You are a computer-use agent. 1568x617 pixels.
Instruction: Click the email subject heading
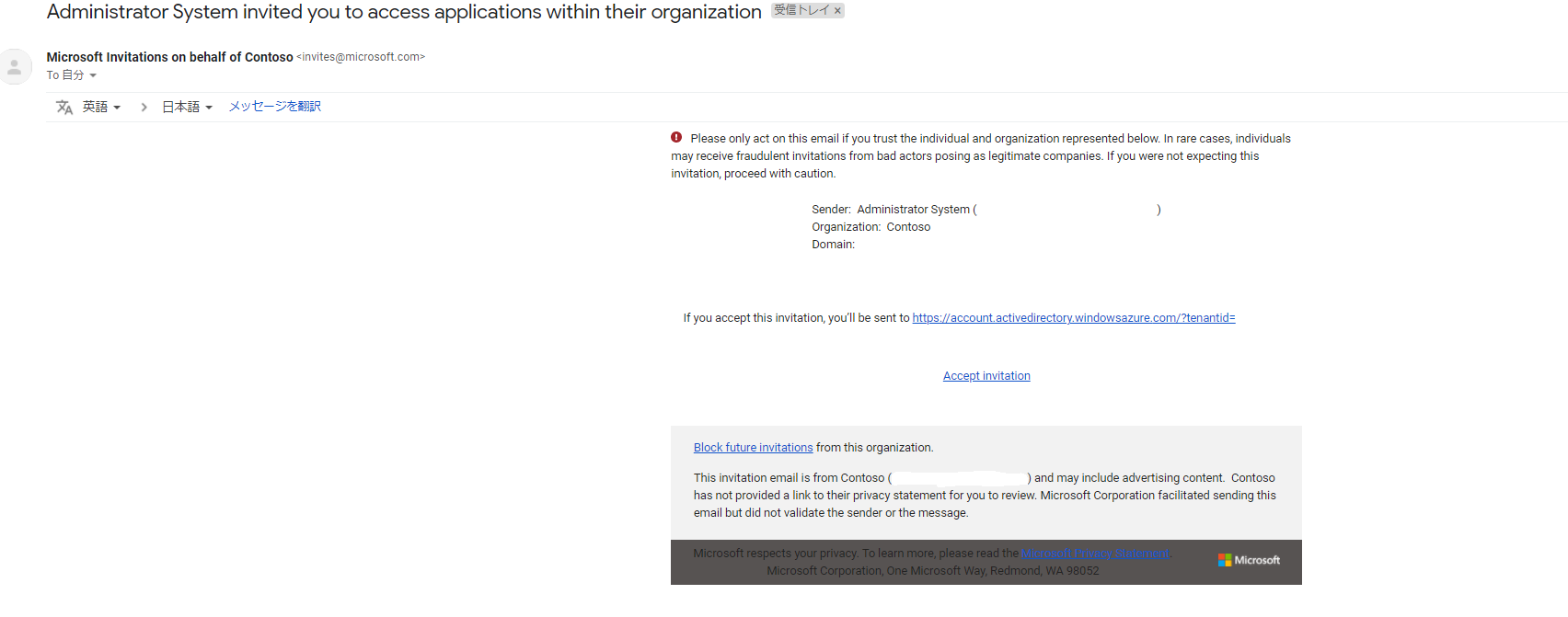[404, 12]
